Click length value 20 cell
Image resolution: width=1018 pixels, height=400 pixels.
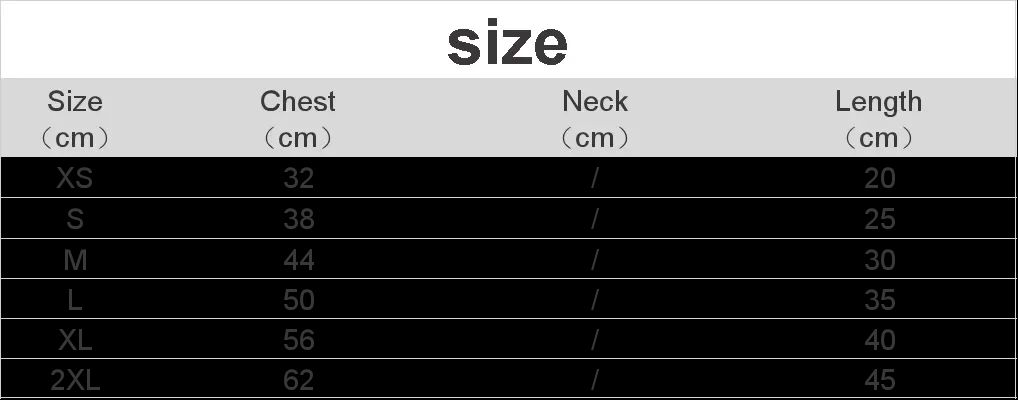coord(879,178)
